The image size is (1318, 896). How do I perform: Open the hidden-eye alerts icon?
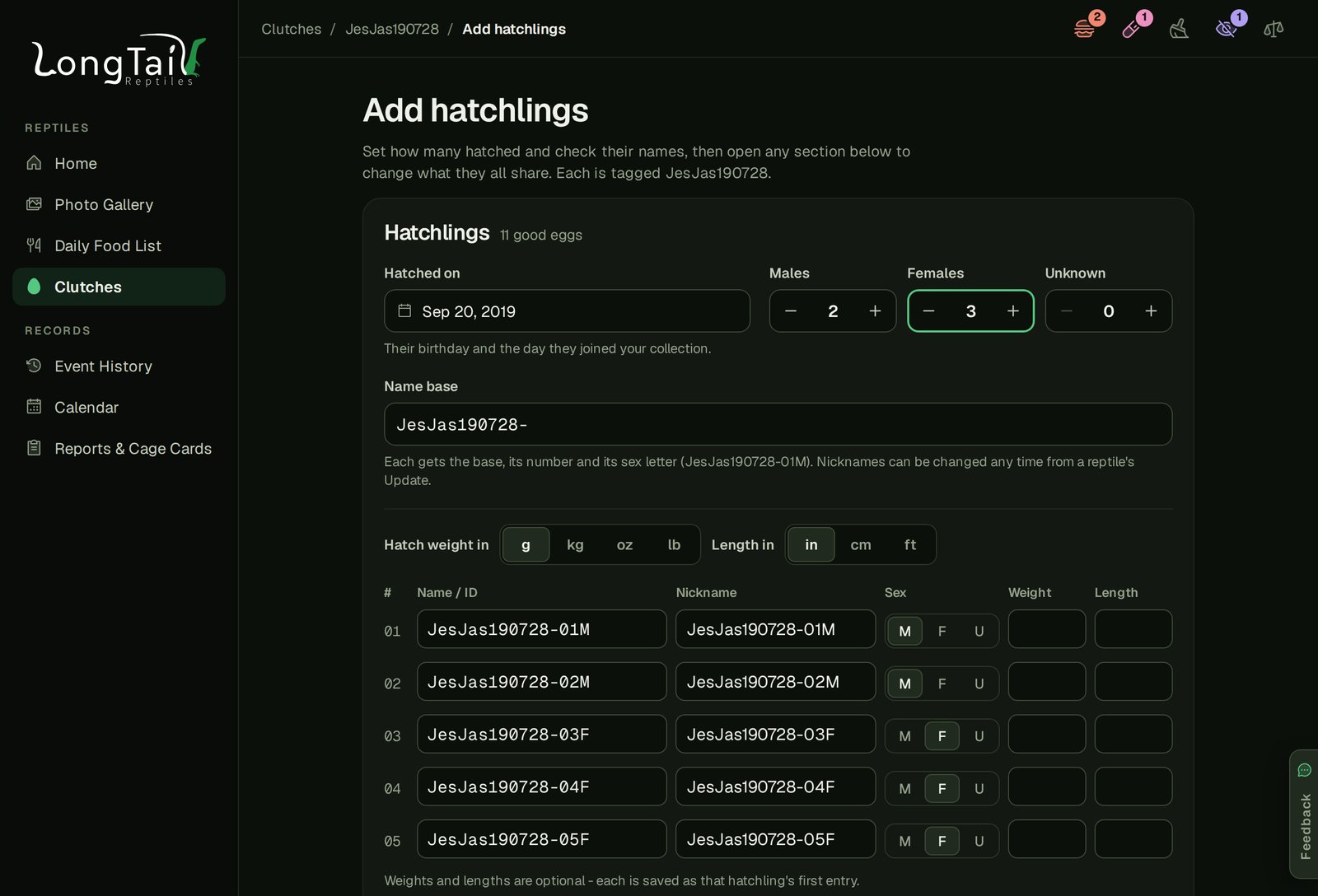[1227, 29]
